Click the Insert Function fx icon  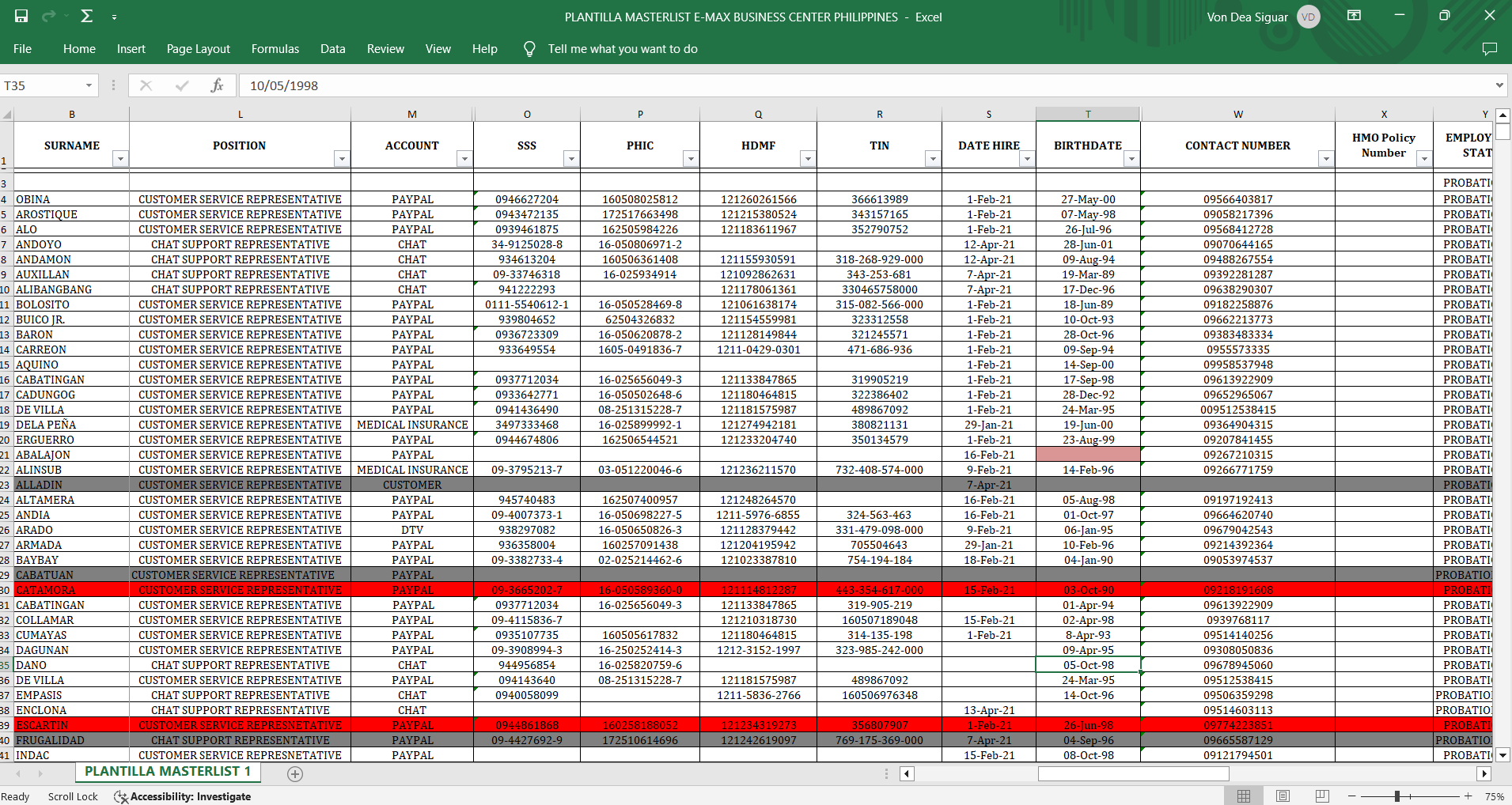[x=217, y=85]
